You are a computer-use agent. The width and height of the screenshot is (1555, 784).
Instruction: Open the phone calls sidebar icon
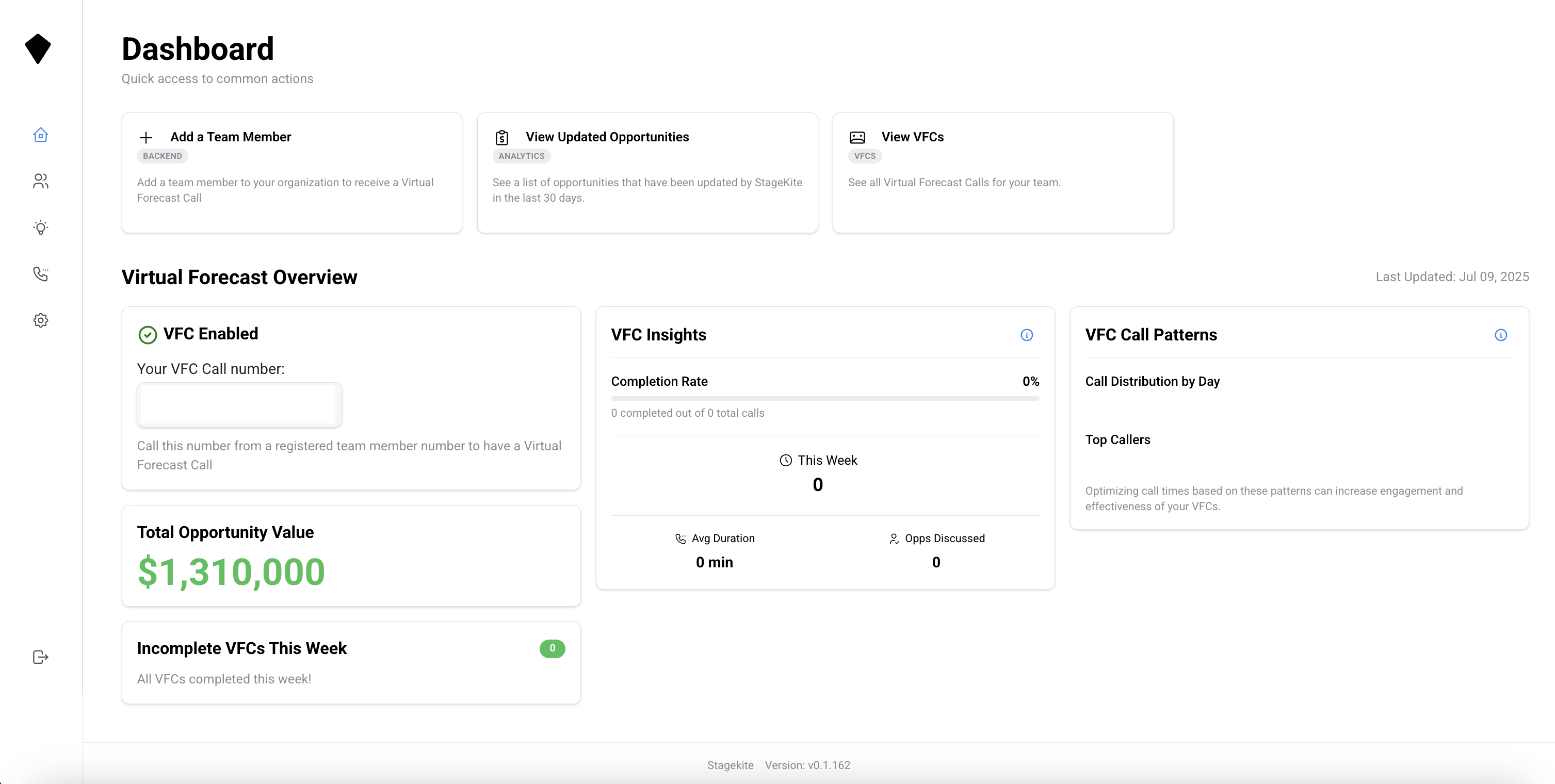[x=40, y=274]
